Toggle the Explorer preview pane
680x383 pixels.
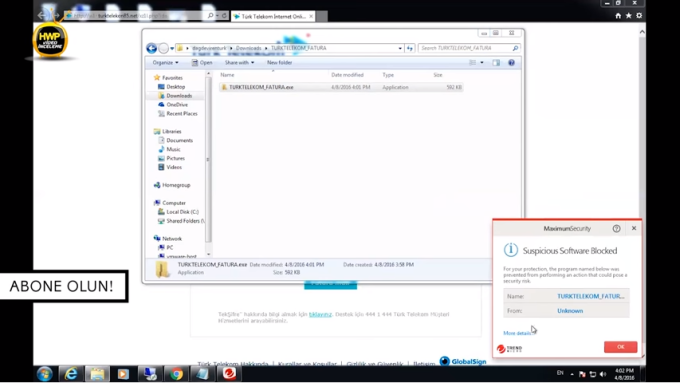pyautogui.click(x=496, y=63)
